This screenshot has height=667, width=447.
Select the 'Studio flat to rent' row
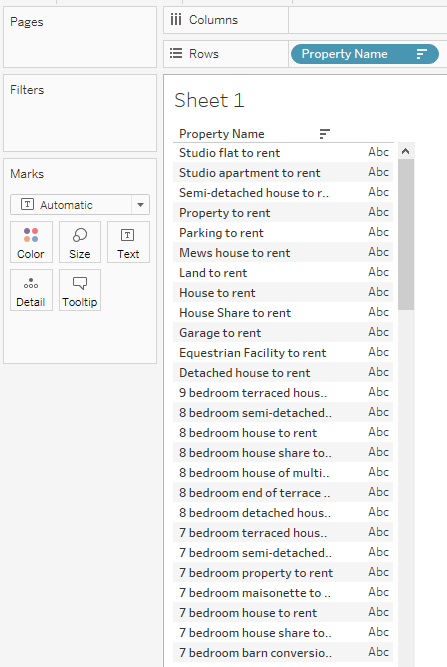(x=283, y=152)
